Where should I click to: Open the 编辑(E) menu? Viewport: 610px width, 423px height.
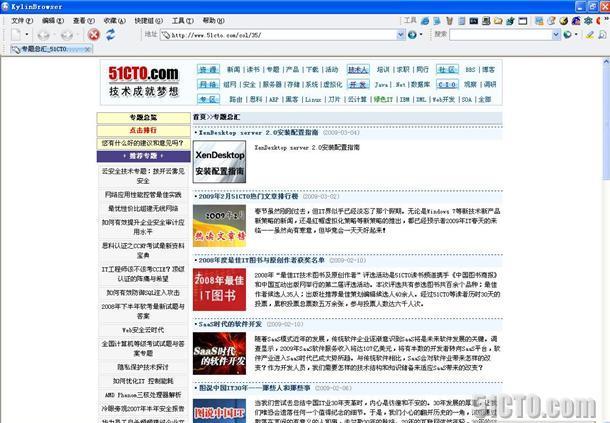coord(53,21)
